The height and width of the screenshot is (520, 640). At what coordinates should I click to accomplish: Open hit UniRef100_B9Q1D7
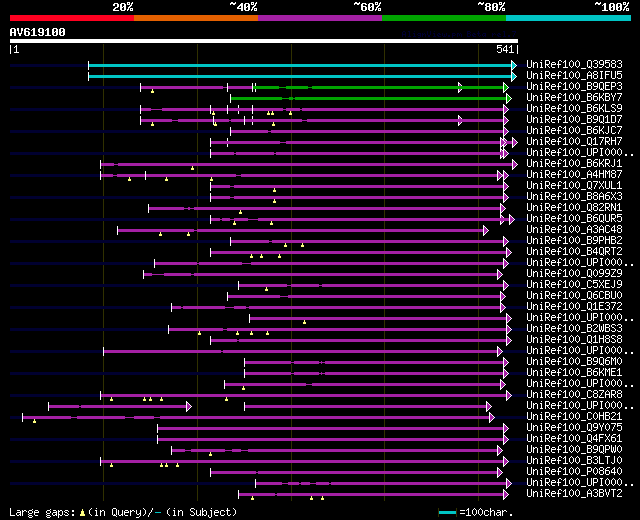574,120
